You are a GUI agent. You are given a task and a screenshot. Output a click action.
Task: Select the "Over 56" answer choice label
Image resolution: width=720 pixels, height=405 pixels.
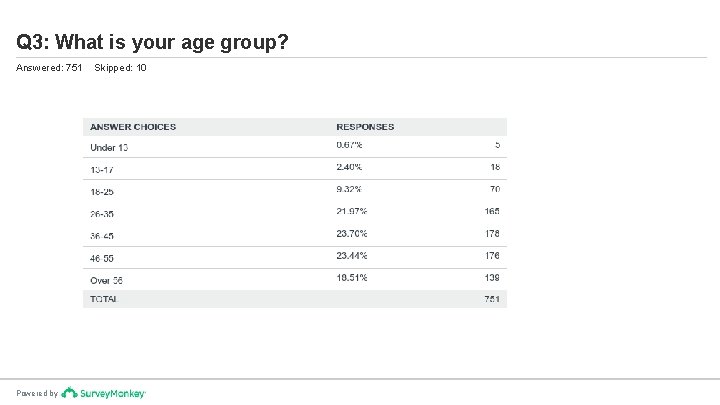[x=106, y=279]
